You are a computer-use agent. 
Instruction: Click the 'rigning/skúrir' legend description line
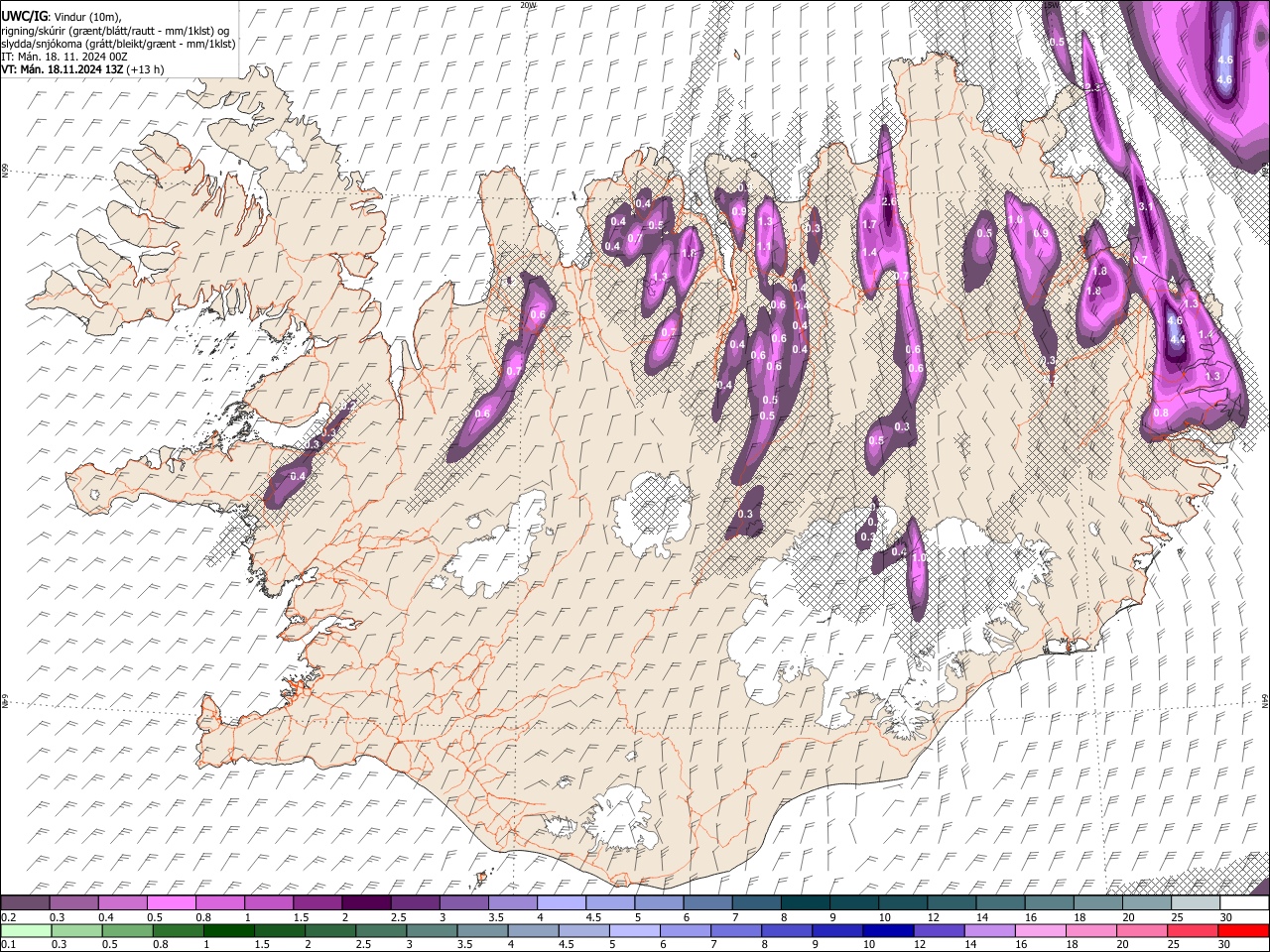(x=115, y=31)
